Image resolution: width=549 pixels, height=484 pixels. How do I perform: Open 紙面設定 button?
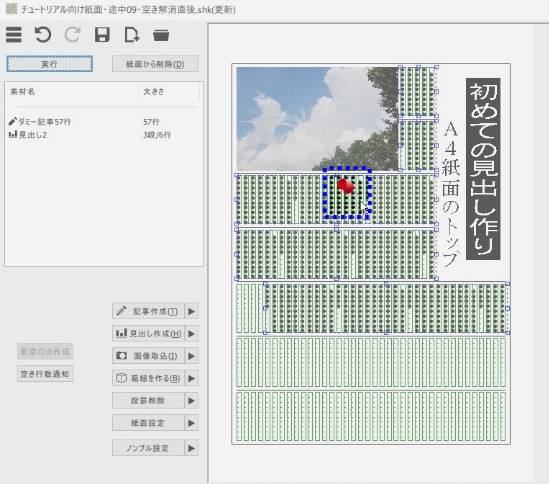(148, 423)
